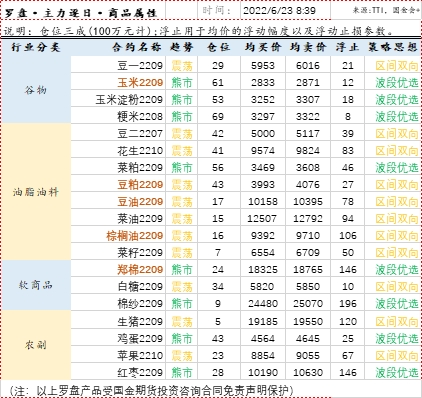Select the 红枣2209 contract cell

140,373
